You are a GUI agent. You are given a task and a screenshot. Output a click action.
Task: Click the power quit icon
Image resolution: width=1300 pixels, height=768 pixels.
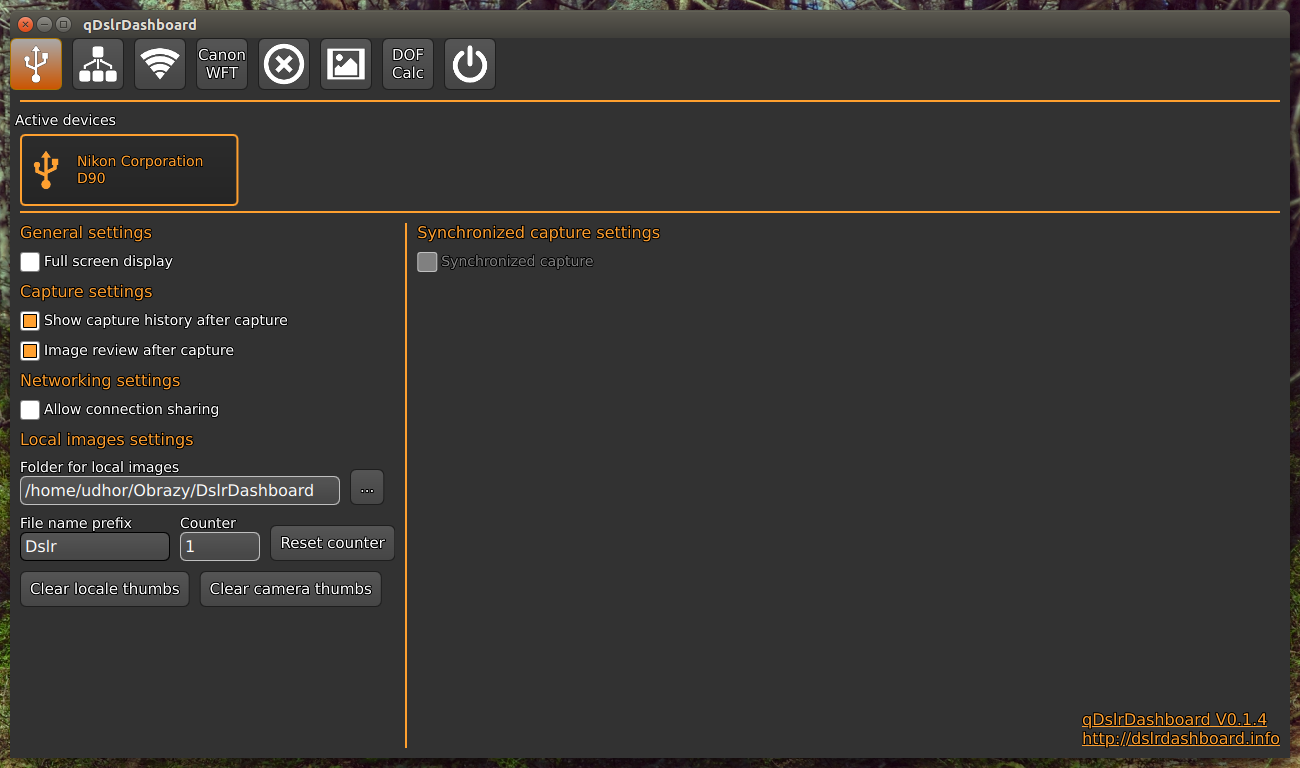click(470, 64)
